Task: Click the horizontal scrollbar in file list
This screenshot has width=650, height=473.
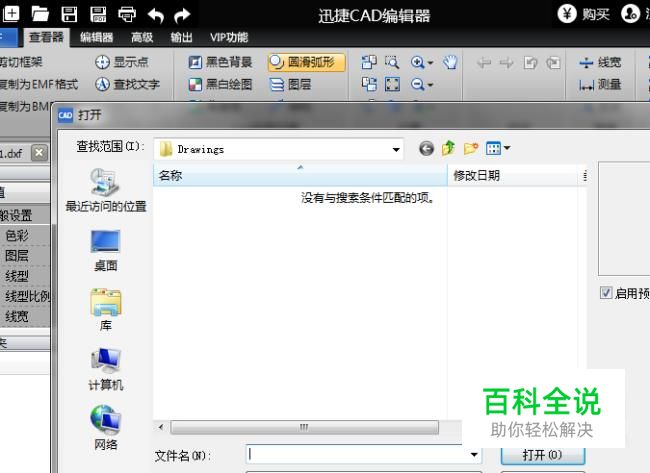Action: pos(305,427)
